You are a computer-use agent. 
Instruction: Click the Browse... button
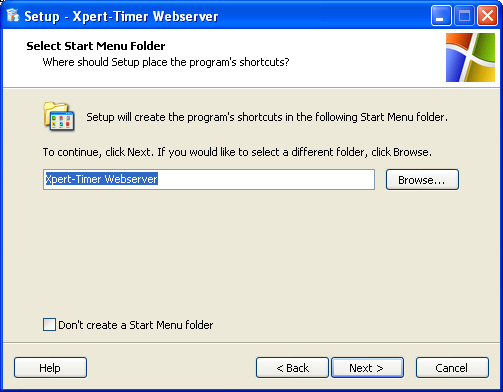[422, 180]
